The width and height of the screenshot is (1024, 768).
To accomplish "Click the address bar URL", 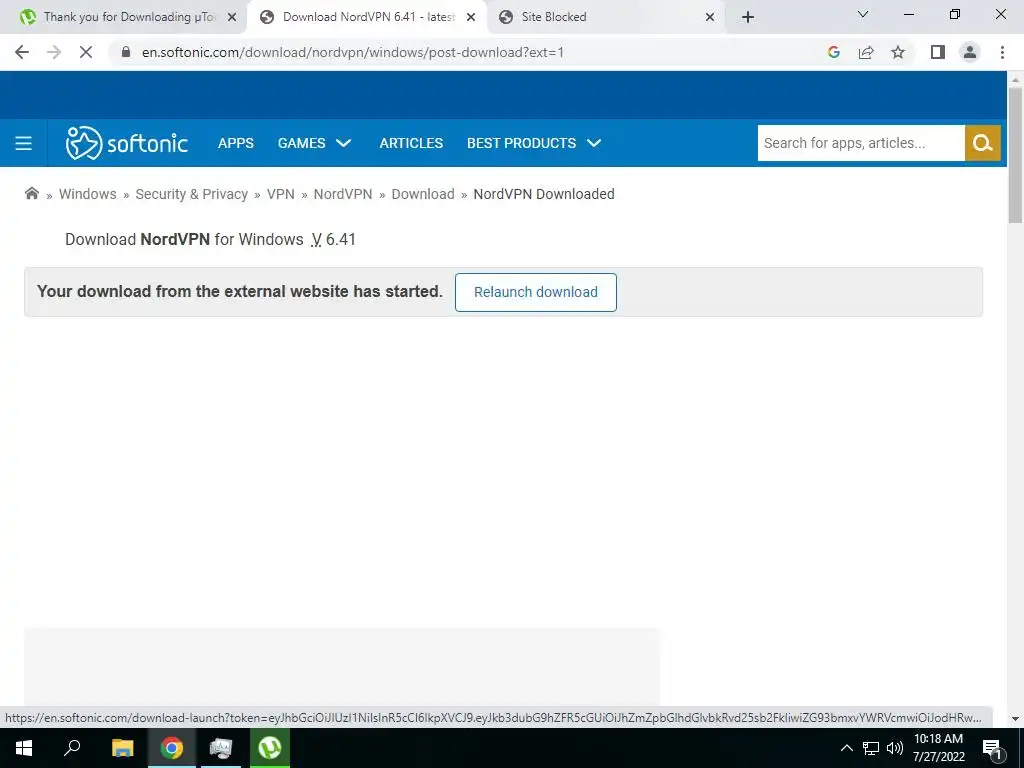I will 353,52.
